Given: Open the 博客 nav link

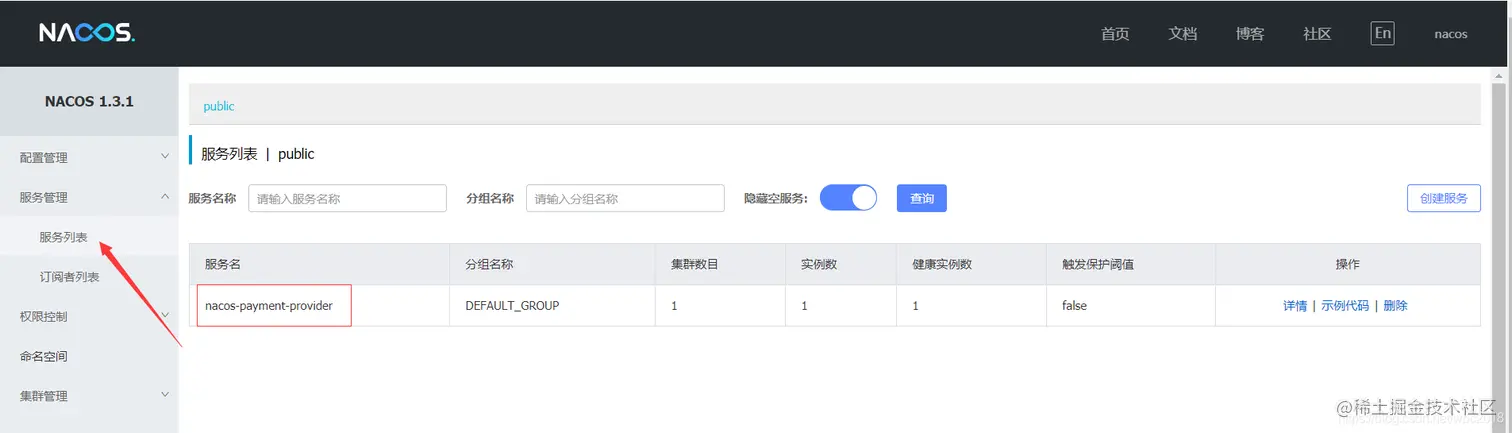Looking at the screenshot, I should coord(1250,34).
